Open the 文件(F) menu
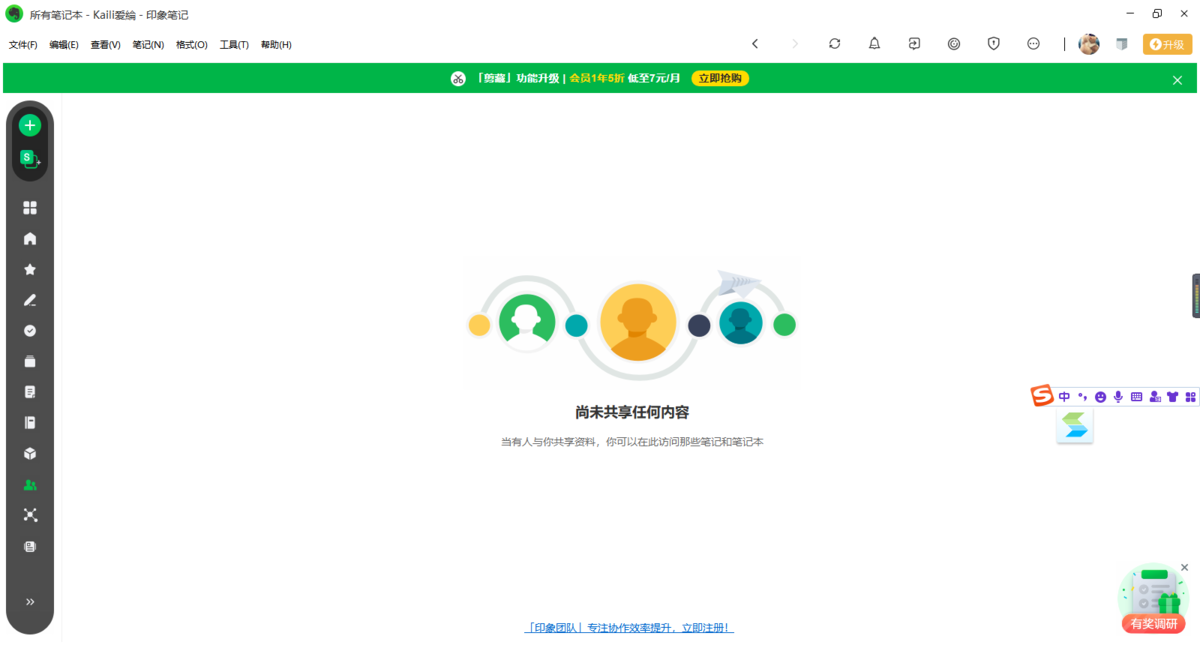This screenshot has height=645, width=1200. click(x=22, y=44)
